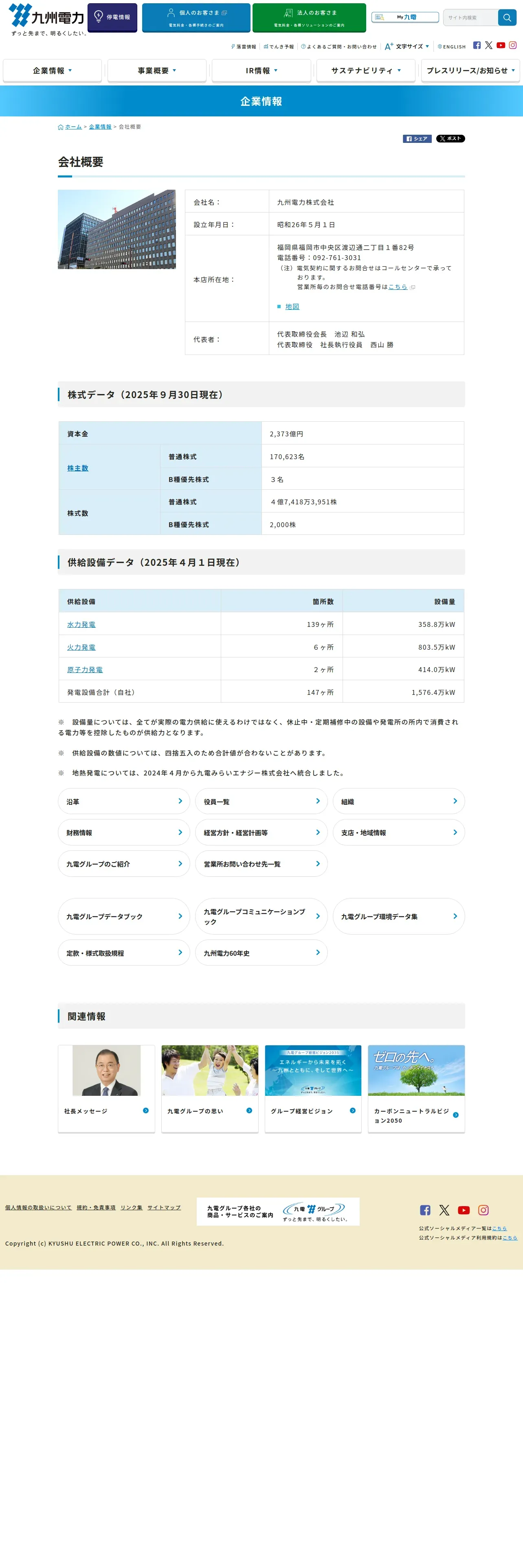523x1568 pixels.
Task: Focus the サイト内検索 search field
Action: click(470, 17)
